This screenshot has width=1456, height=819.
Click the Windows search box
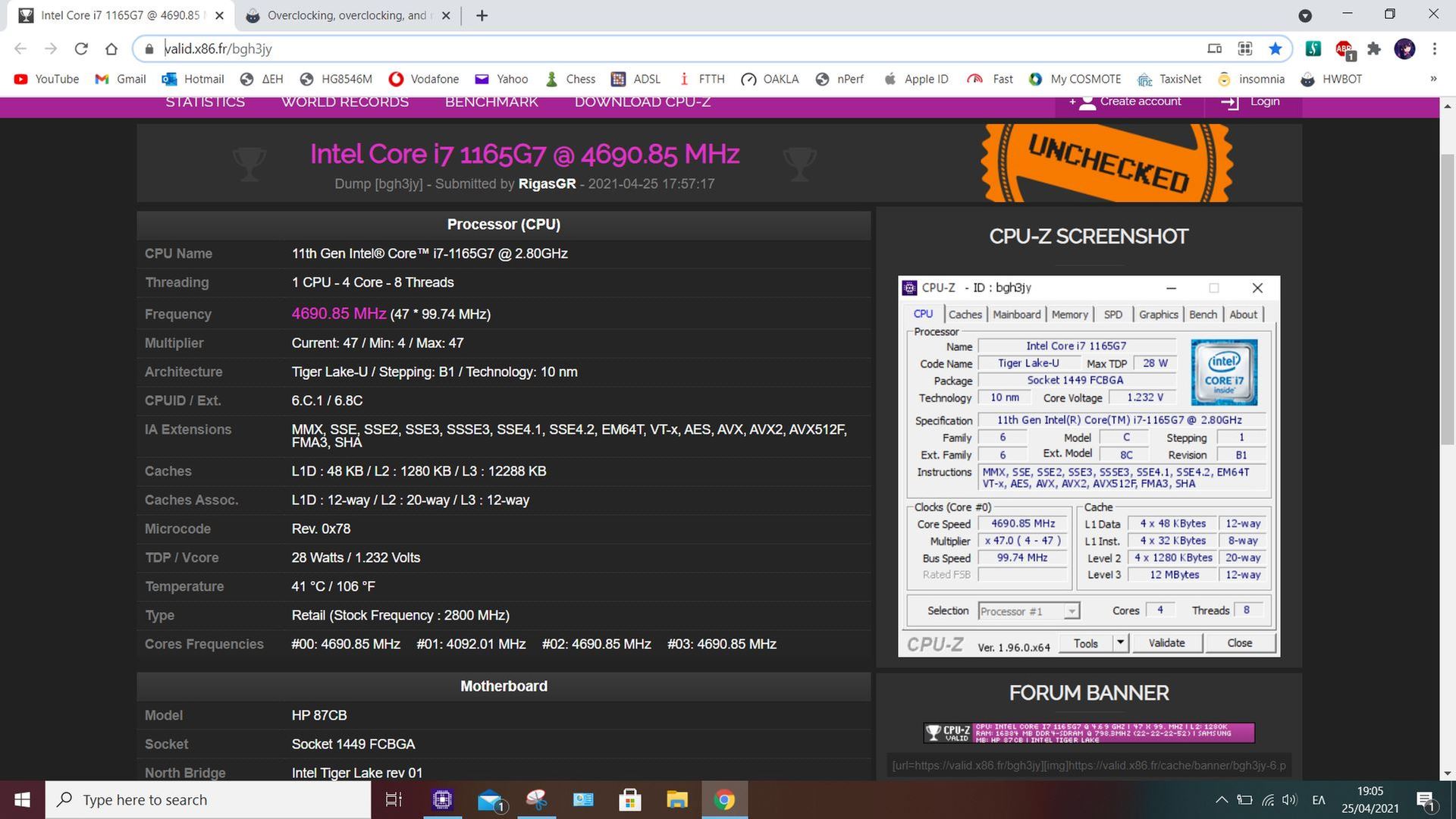point(209,800)
